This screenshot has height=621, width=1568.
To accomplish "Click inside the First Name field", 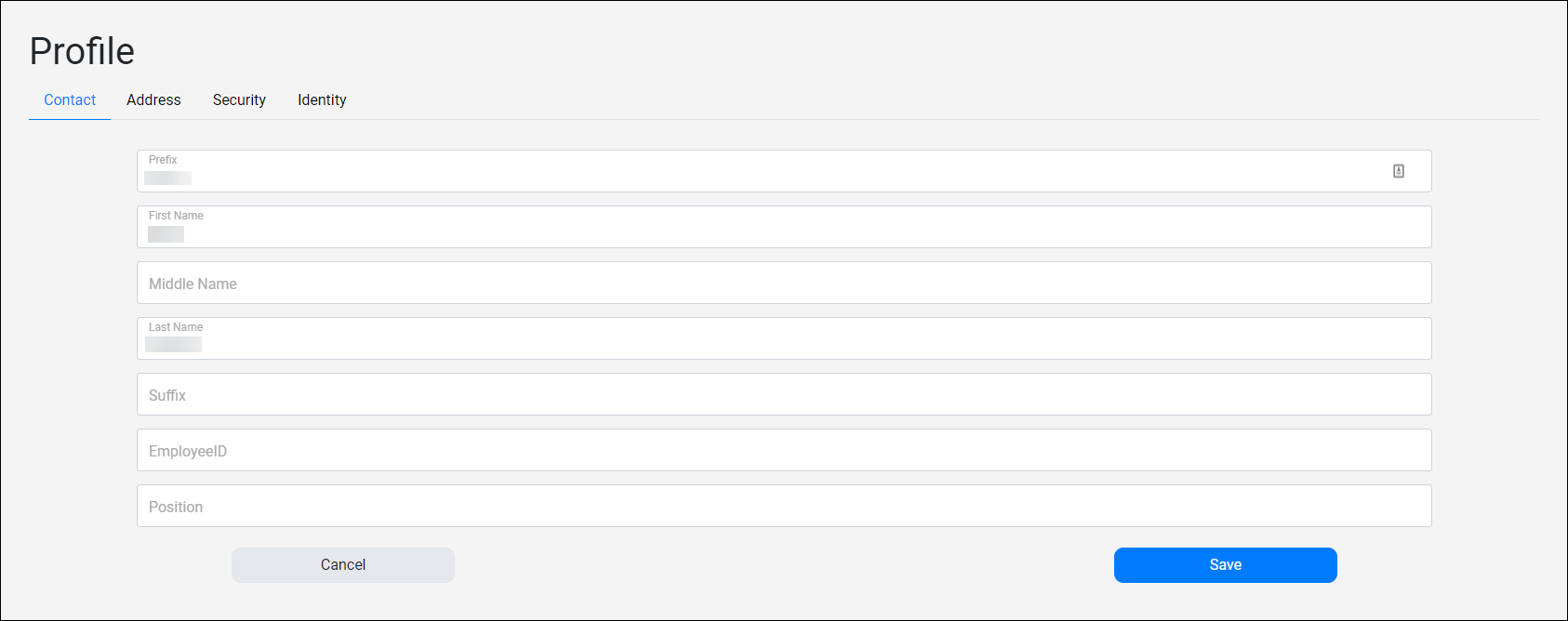I will click(x=784, y=227).
